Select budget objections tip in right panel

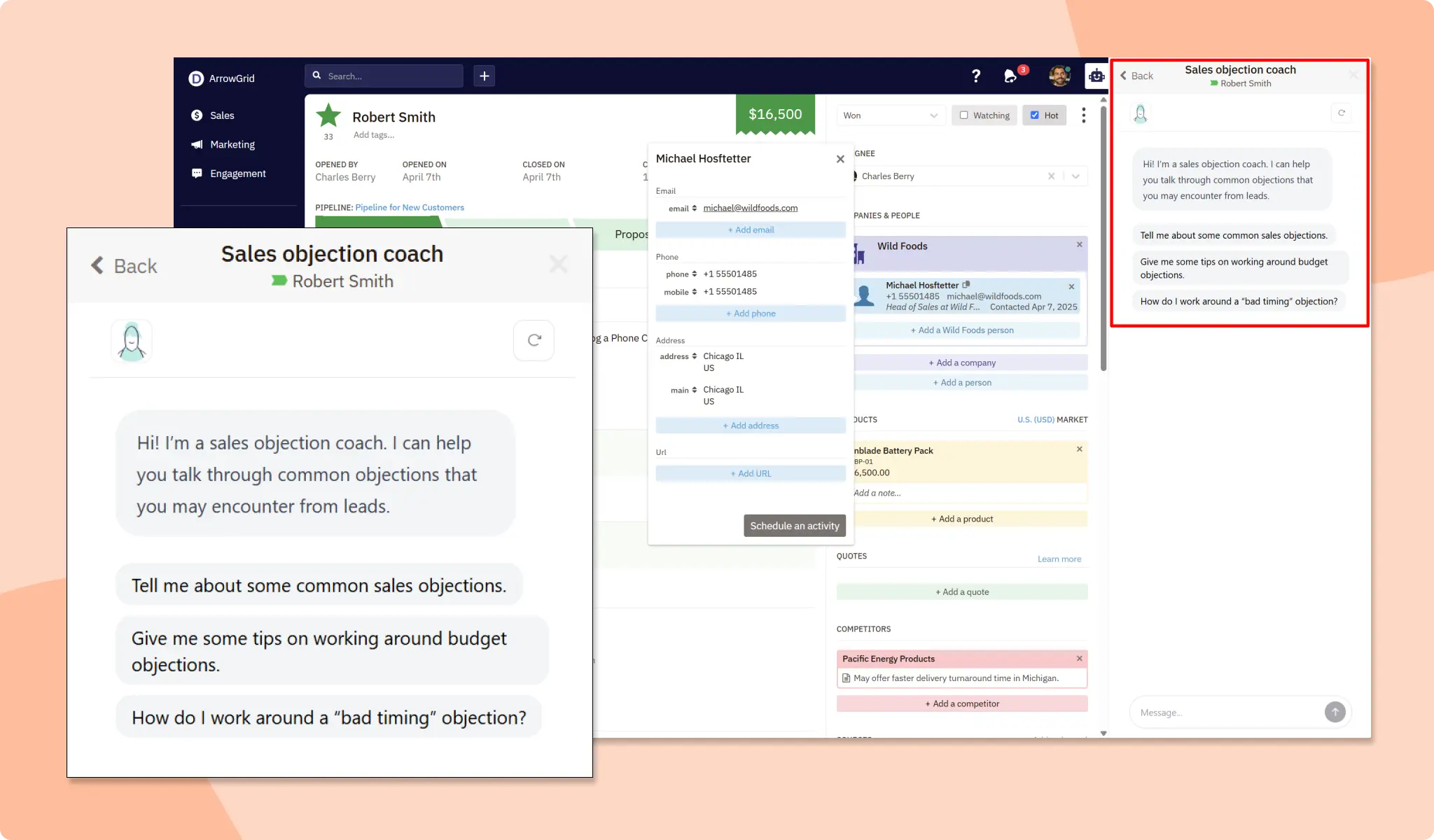click(x=1240, y=268)
